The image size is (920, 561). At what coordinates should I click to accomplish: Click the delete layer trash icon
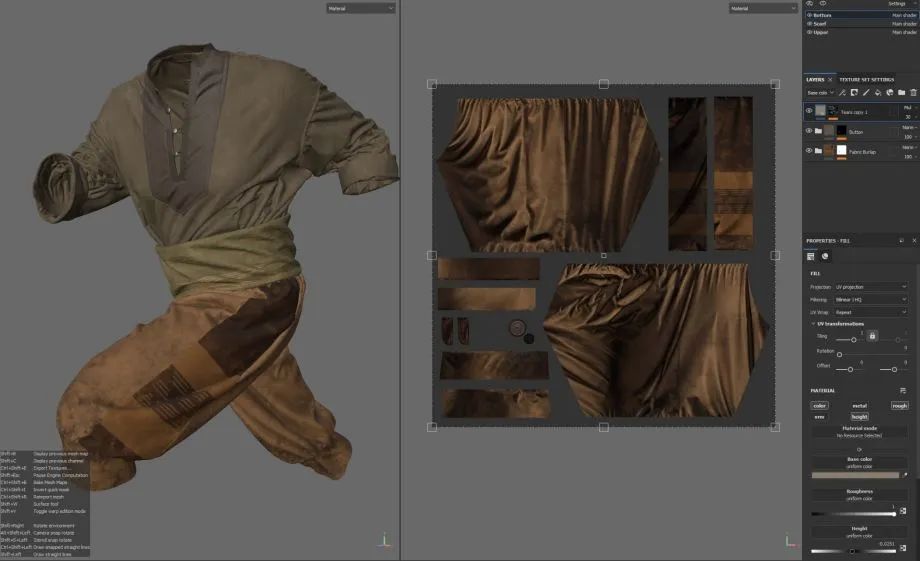(913, 93)
